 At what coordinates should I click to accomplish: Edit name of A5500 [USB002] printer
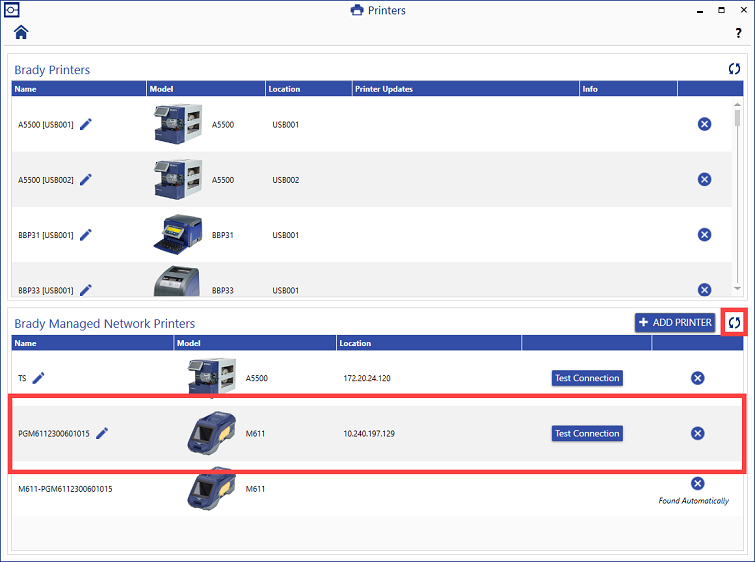pos(86,179)
